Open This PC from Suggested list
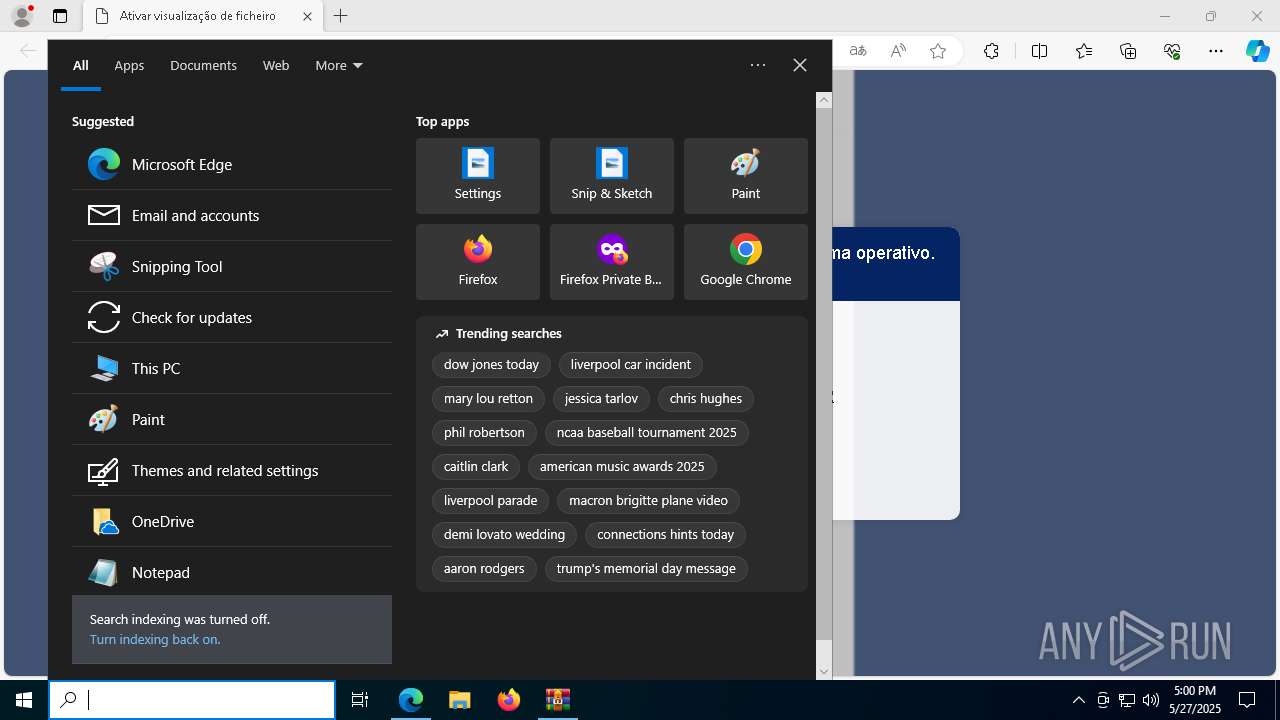This screenshot has height=720, width=1280. coord(232,369)
